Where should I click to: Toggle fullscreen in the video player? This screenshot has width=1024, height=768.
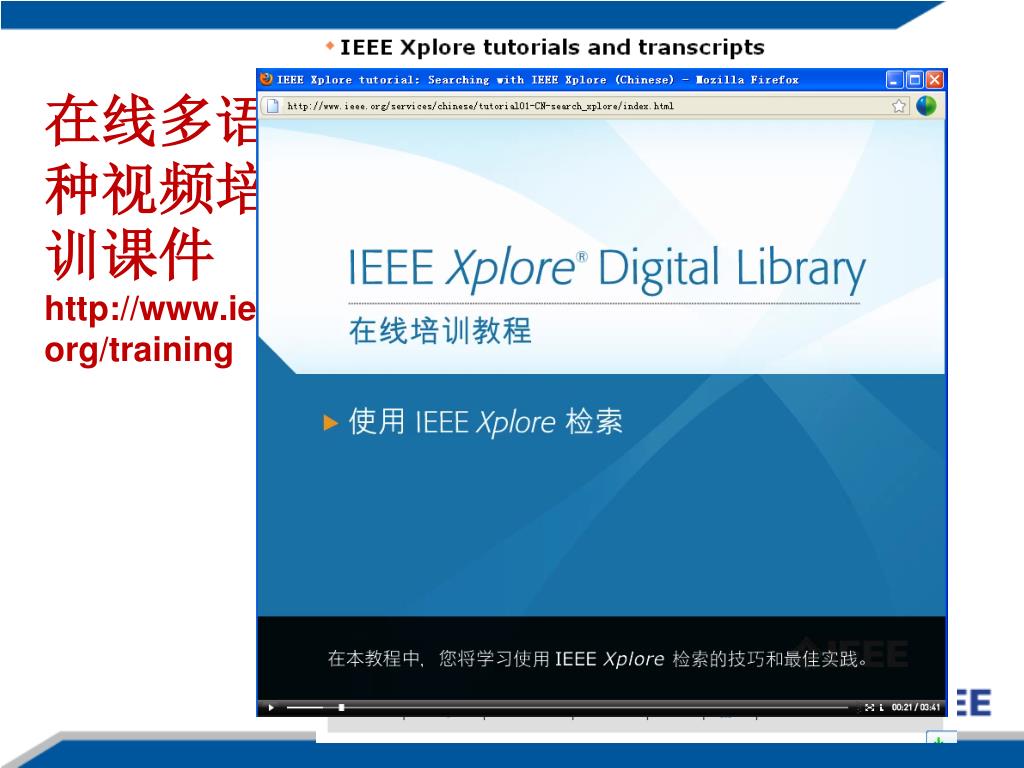[869, 707]
